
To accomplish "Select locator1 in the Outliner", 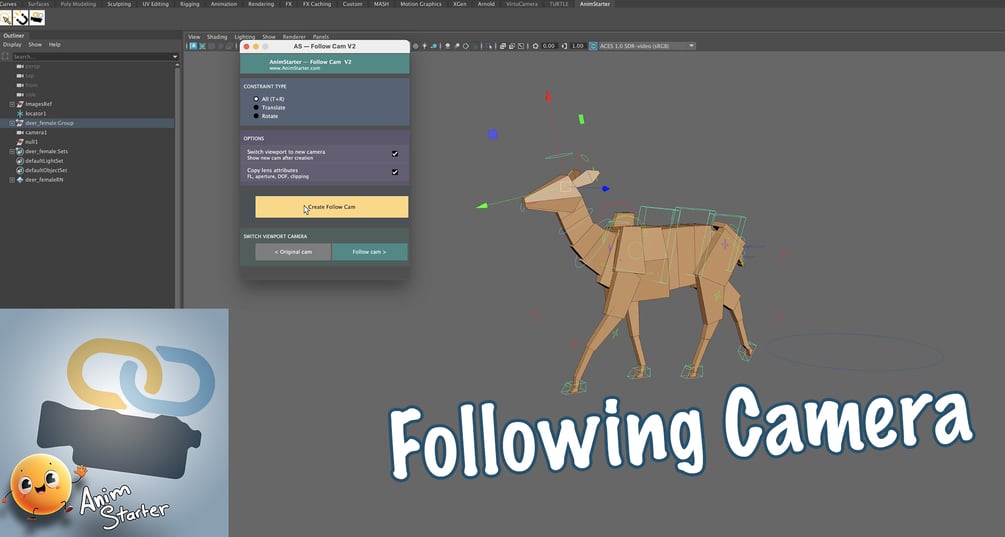I will 36,113.
